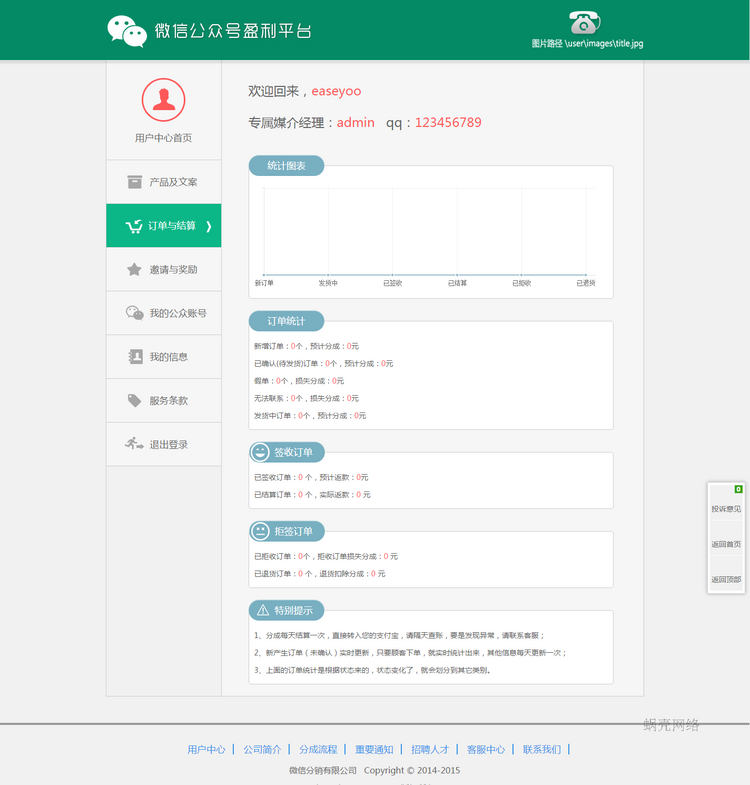The image size is (750, 785).
Task: Click the running person icon beside 退出登录
Action: tap(134, 444)
